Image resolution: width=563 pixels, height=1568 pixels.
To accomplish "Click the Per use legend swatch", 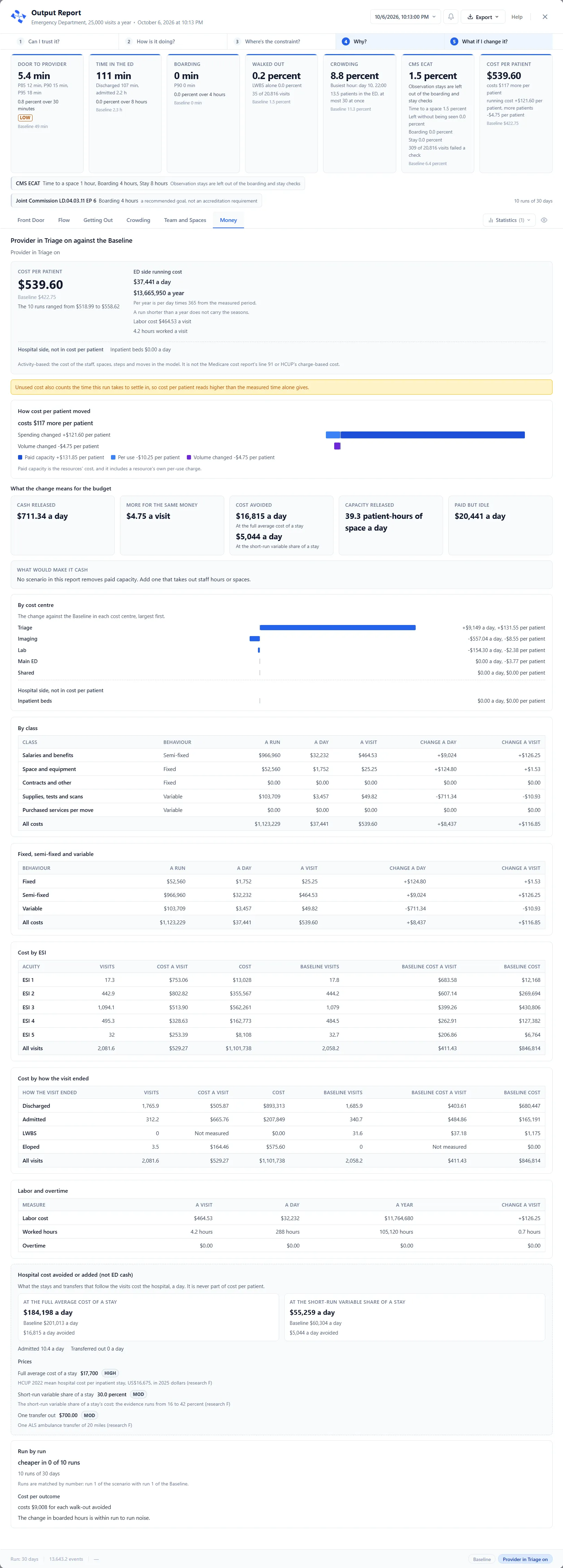I will point(113,457).
